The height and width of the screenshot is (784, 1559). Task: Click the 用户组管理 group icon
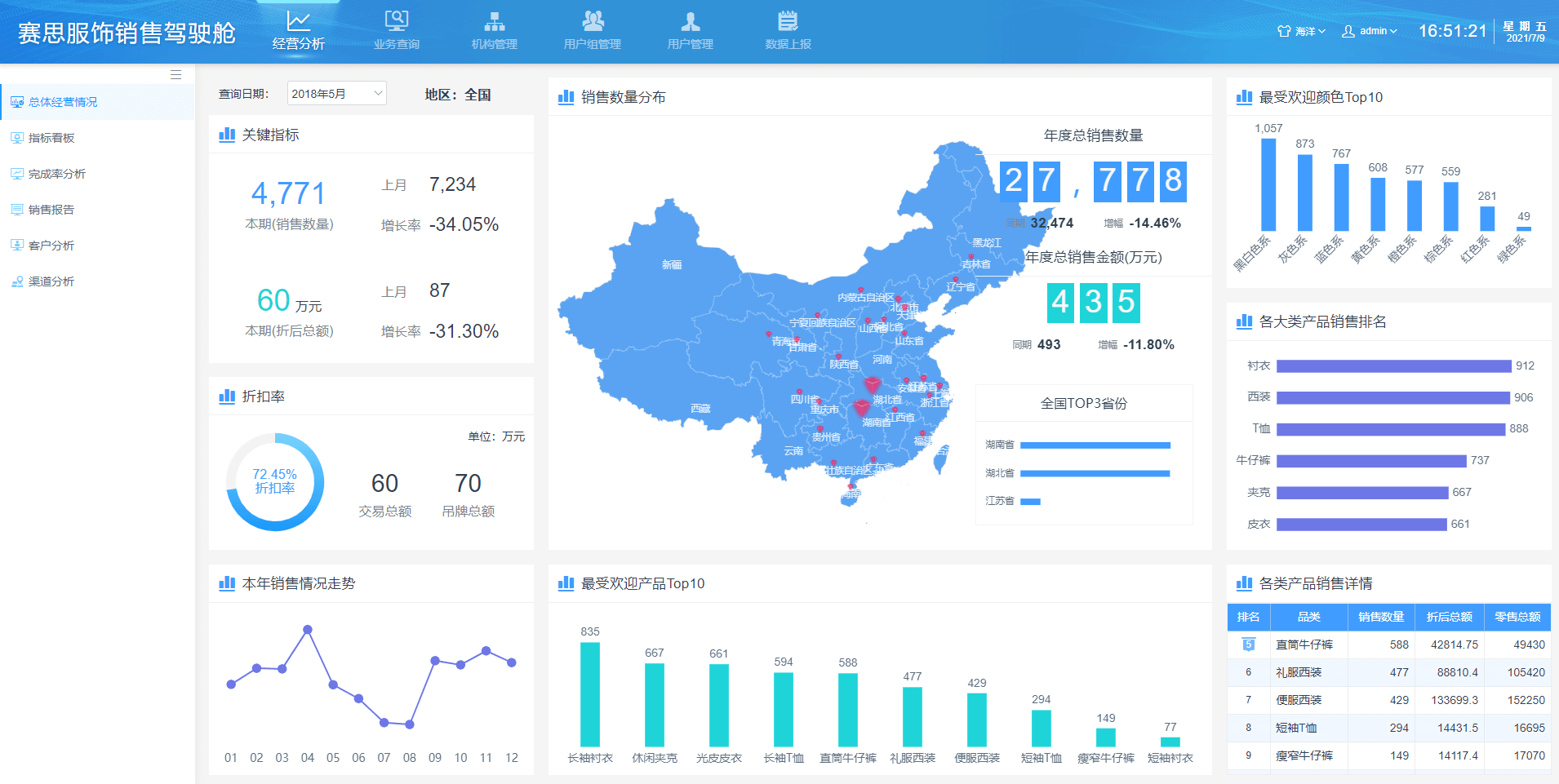(x=593, y=21)
